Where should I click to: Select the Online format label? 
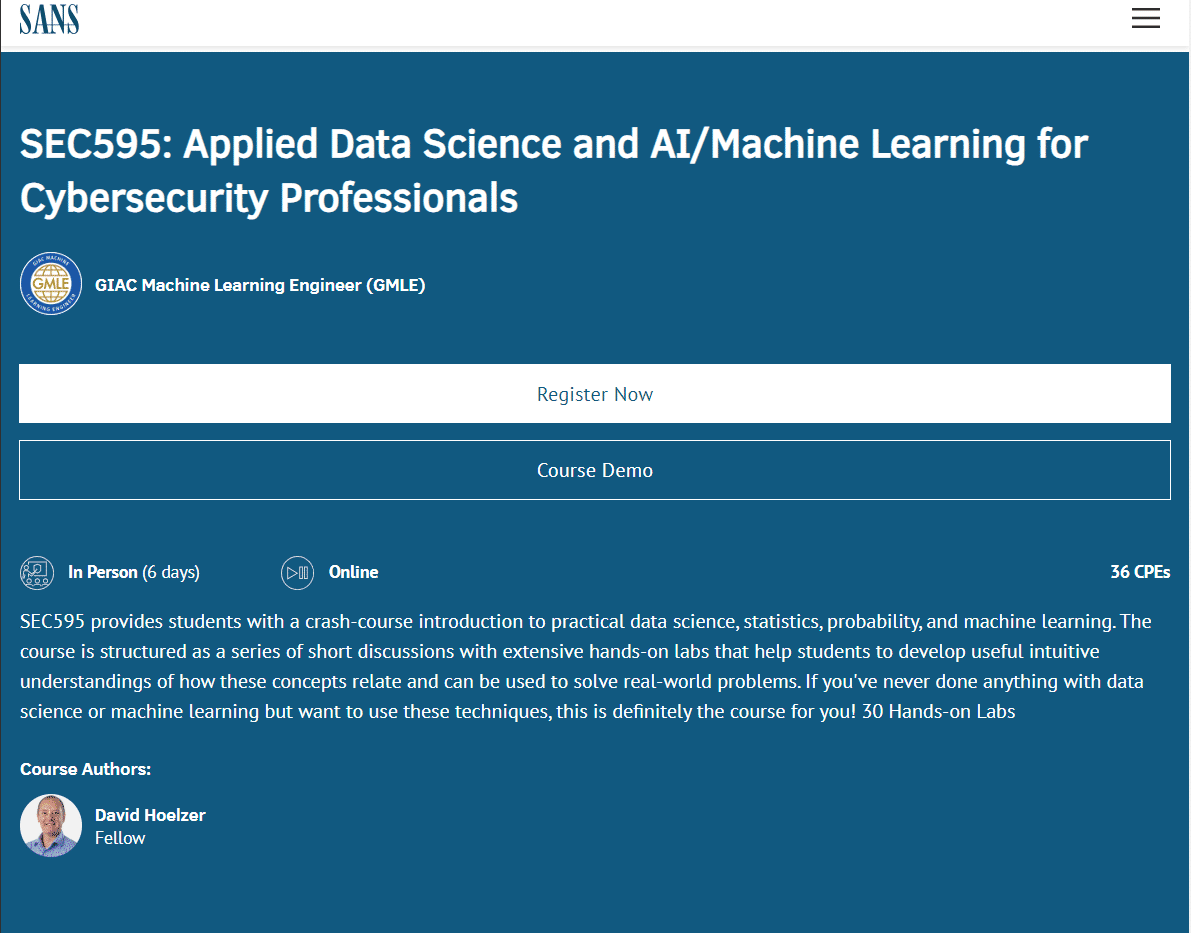point(353,572)
